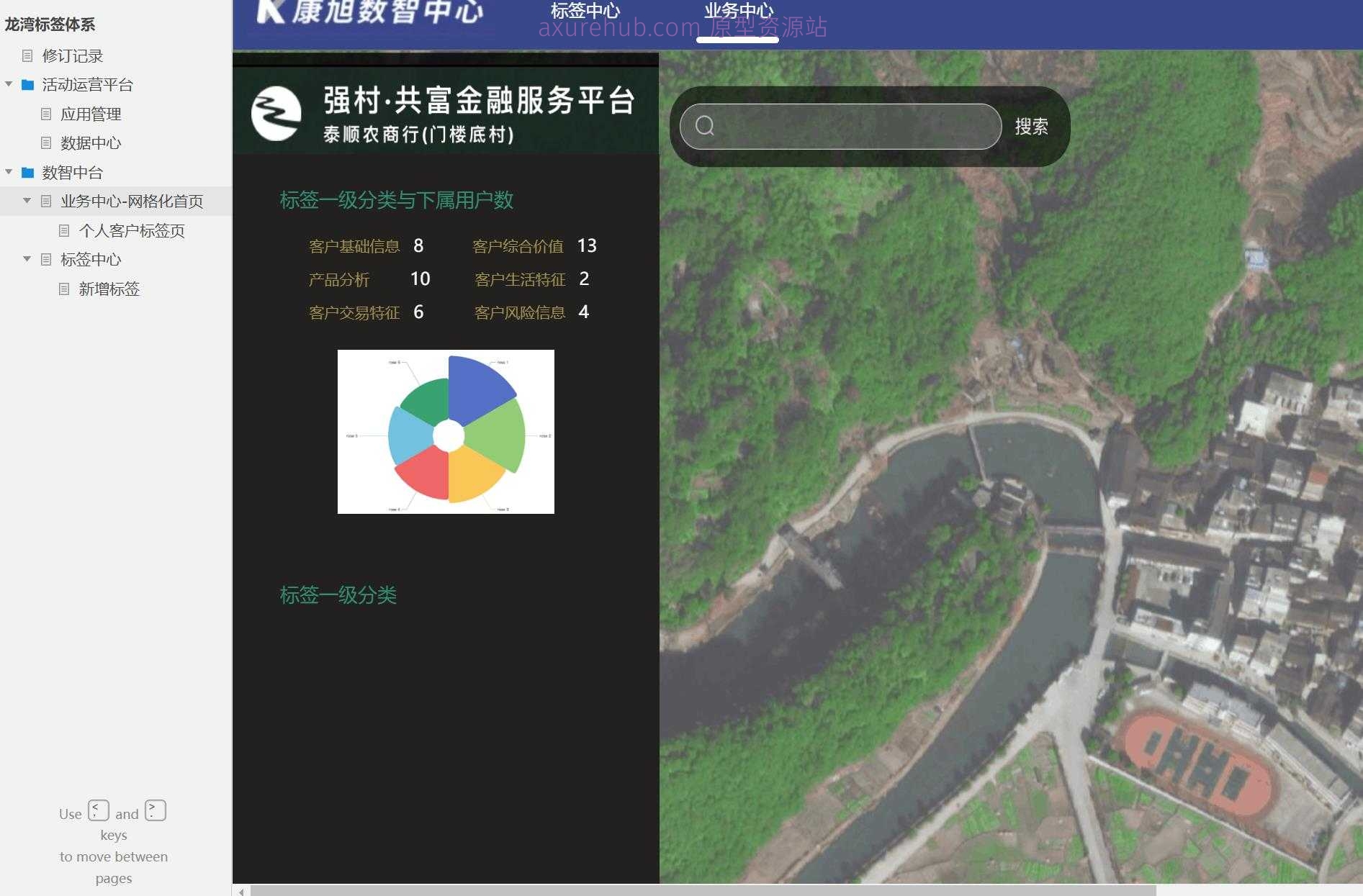The width and height of the screenshot is (1363, 896).
Task: Click the page icon beside 修订记录
Action: [28, 55]
